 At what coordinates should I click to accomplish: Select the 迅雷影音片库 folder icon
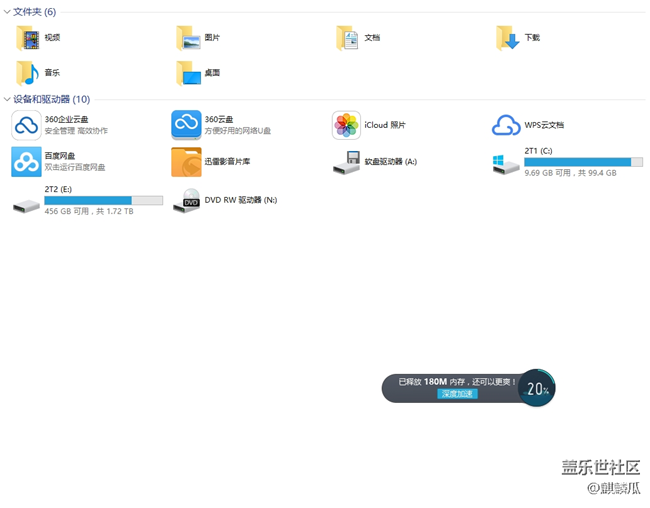186,162
